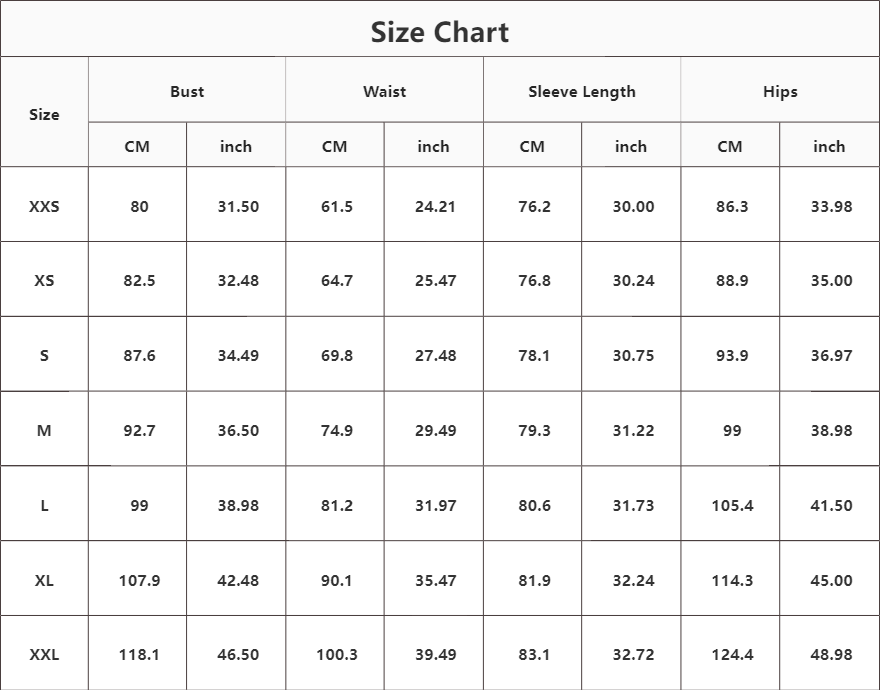This screenshot has height=690, width=880.
Task: Select the XXS size row label
Action: (44, 207)
